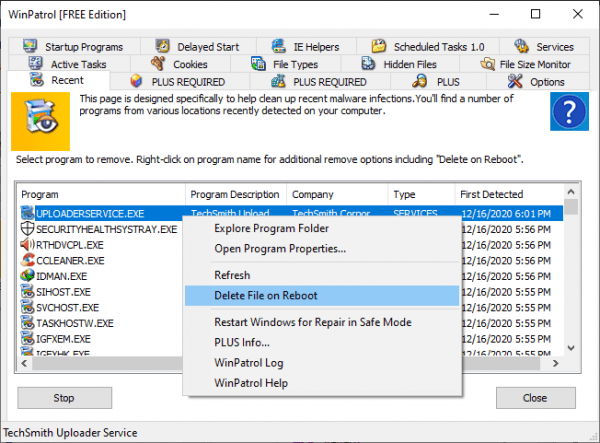Select the SIHOST.EXE program name

pos(64,292)
